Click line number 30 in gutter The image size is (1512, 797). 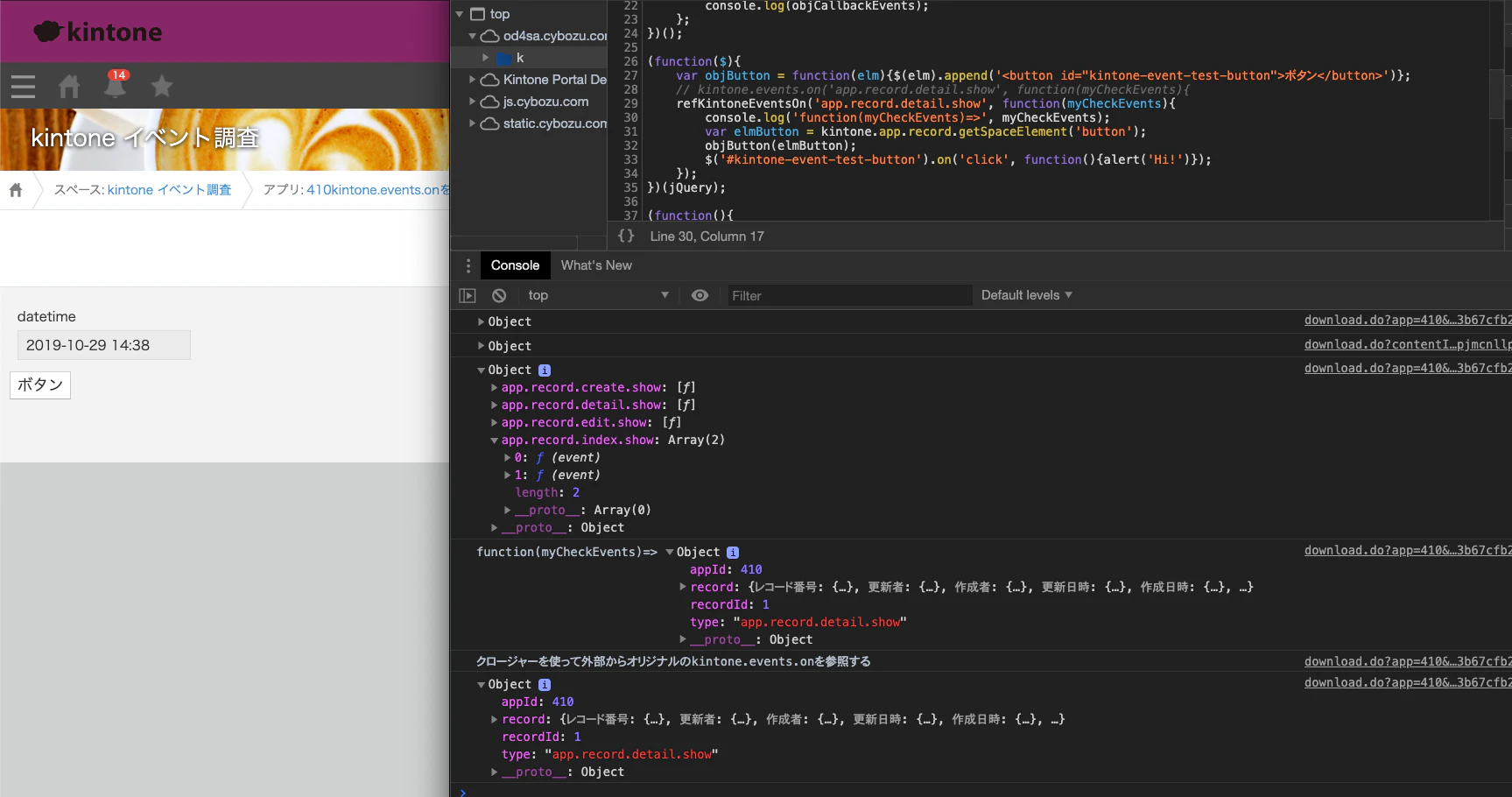630,117
